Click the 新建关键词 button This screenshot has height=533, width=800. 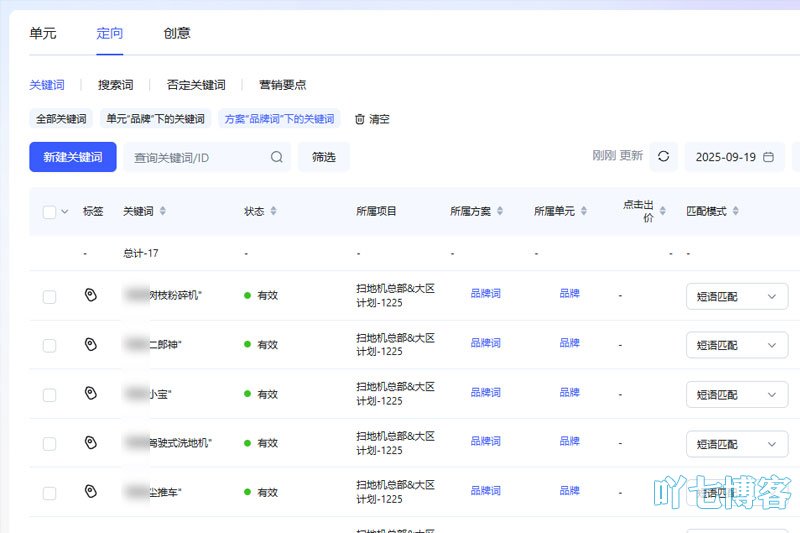(x=72, y=157)
